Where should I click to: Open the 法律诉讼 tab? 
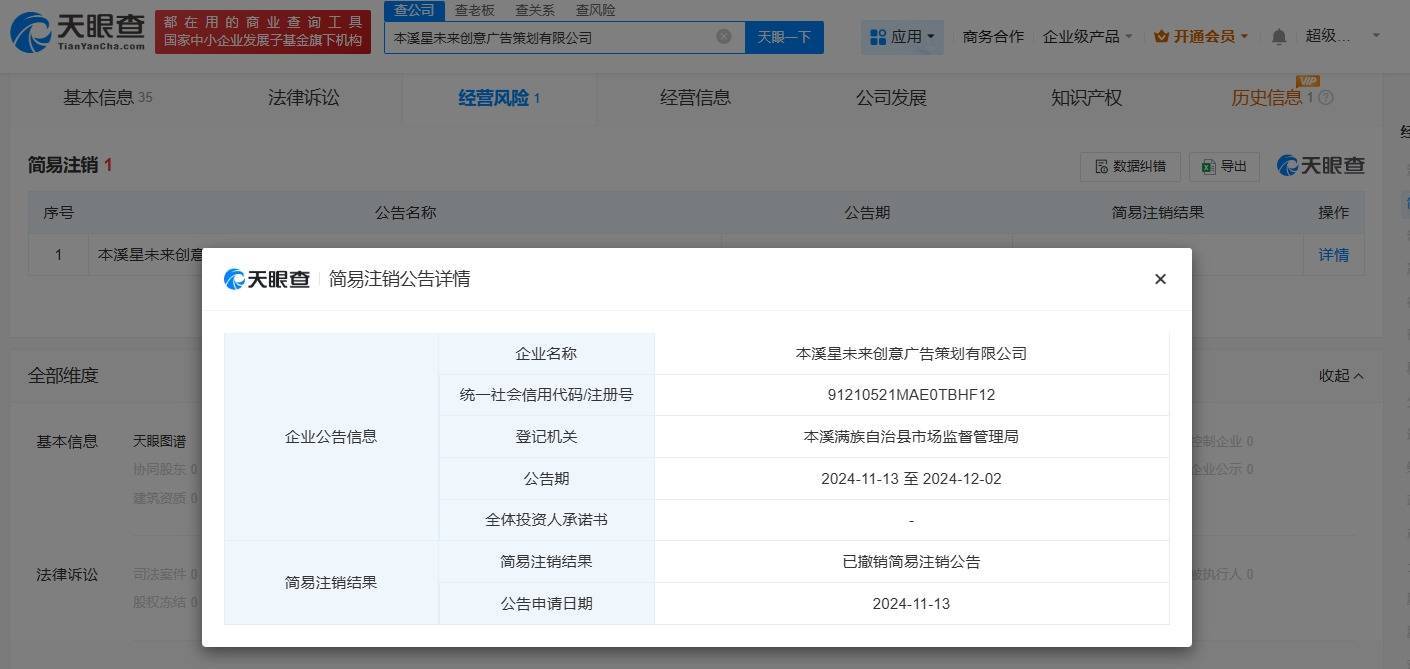tap(303, 98)
